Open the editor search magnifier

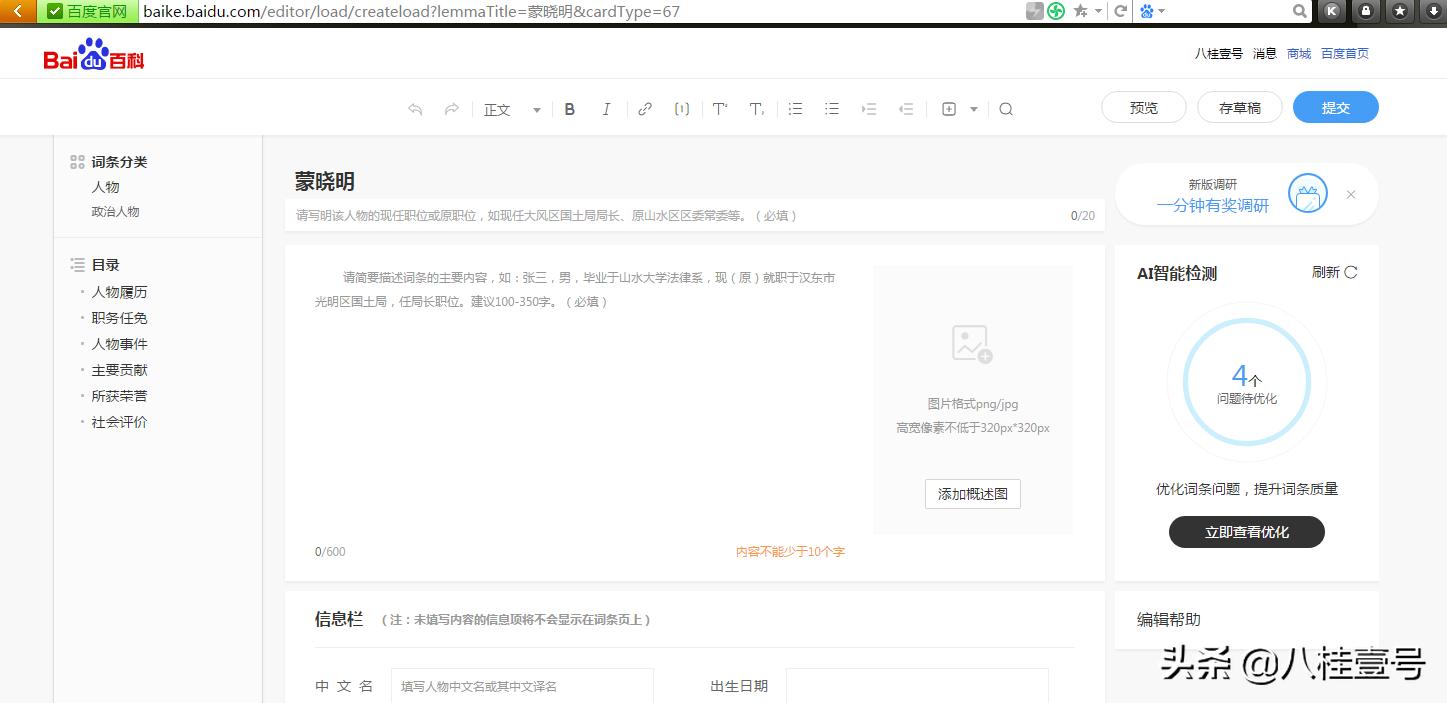pos(1006,108)
